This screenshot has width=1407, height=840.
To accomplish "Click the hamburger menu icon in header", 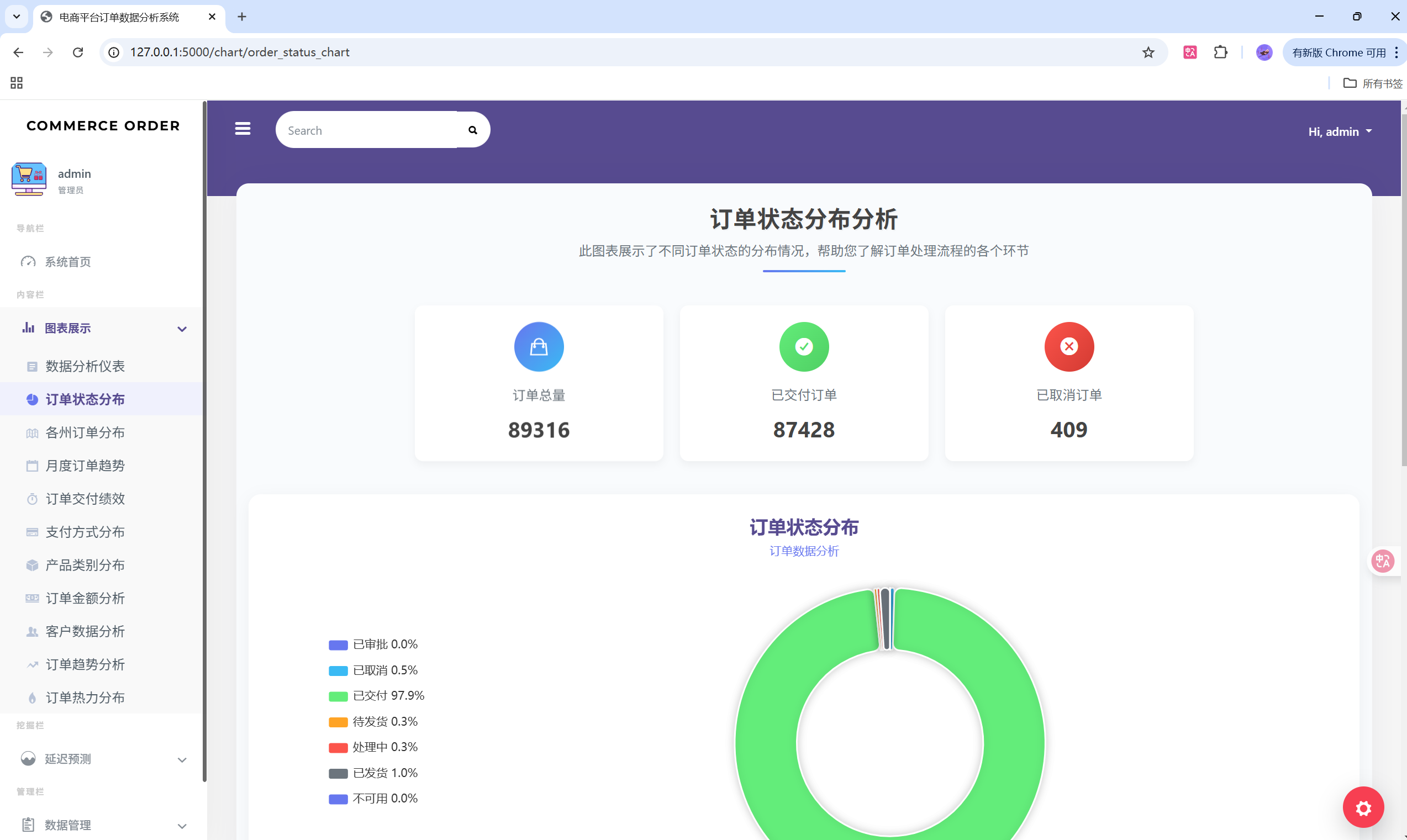I will tap(243, 129).
